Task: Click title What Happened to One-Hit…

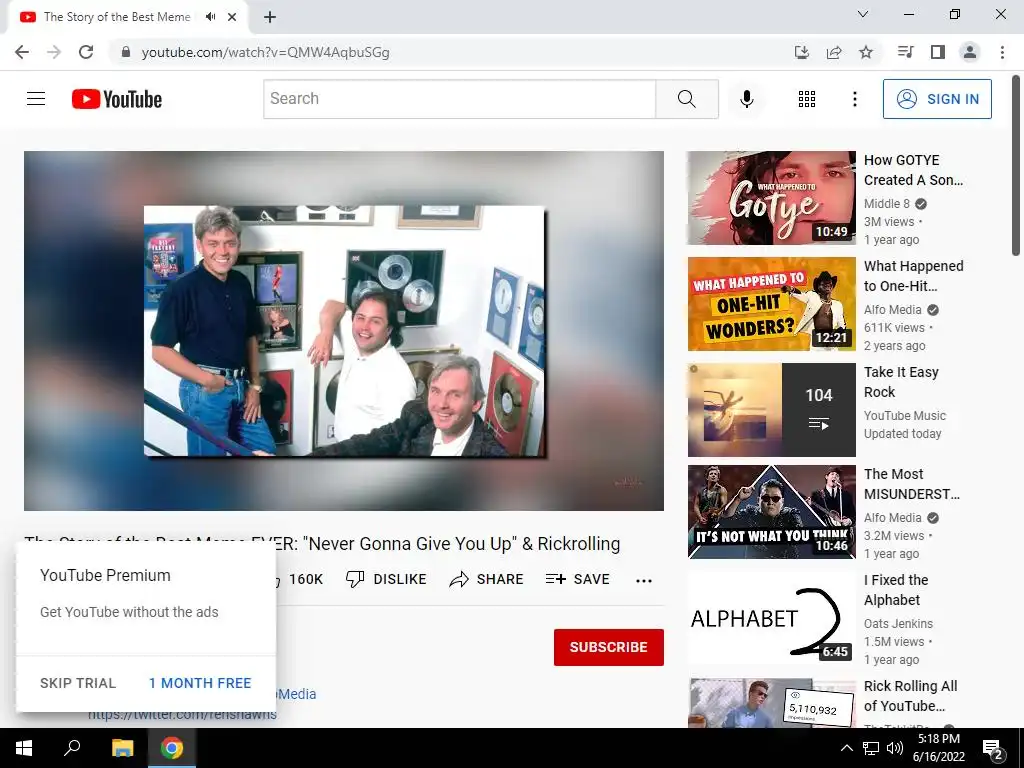Action: click(914, 276)
